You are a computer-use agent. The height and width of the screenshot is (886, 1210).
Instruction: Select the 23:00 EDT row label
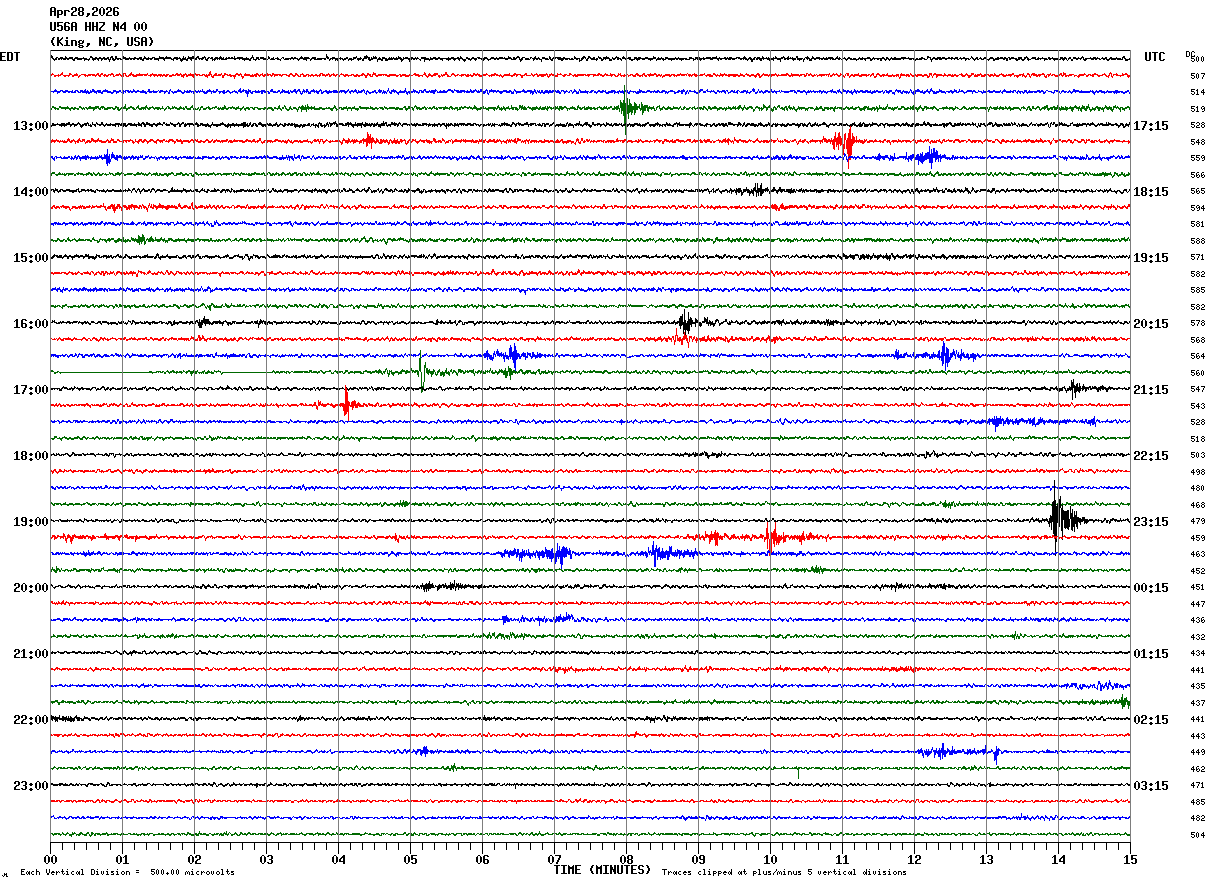point(31,786)
